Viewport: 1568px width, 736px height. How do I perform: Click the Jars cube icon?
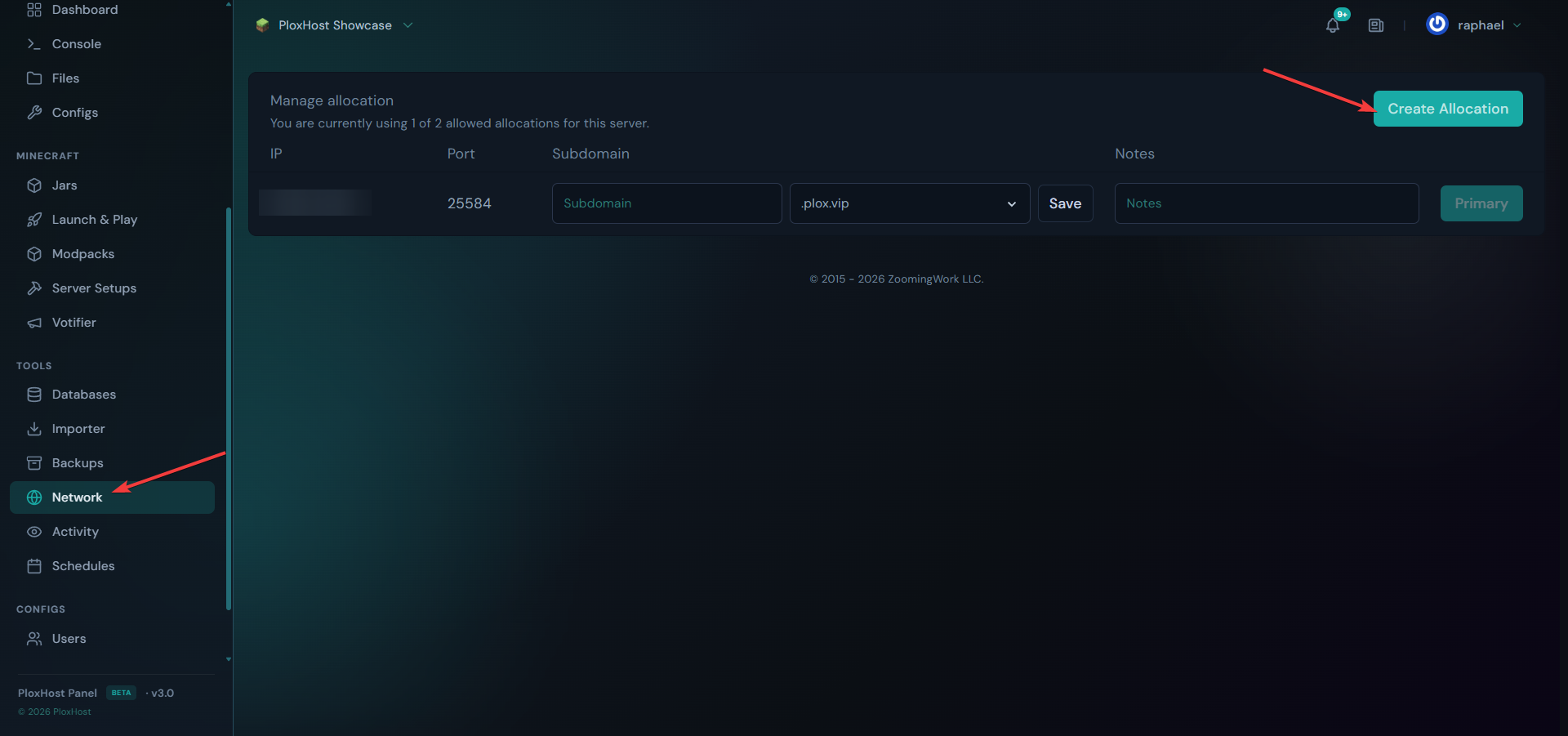(x=34, y=185)
